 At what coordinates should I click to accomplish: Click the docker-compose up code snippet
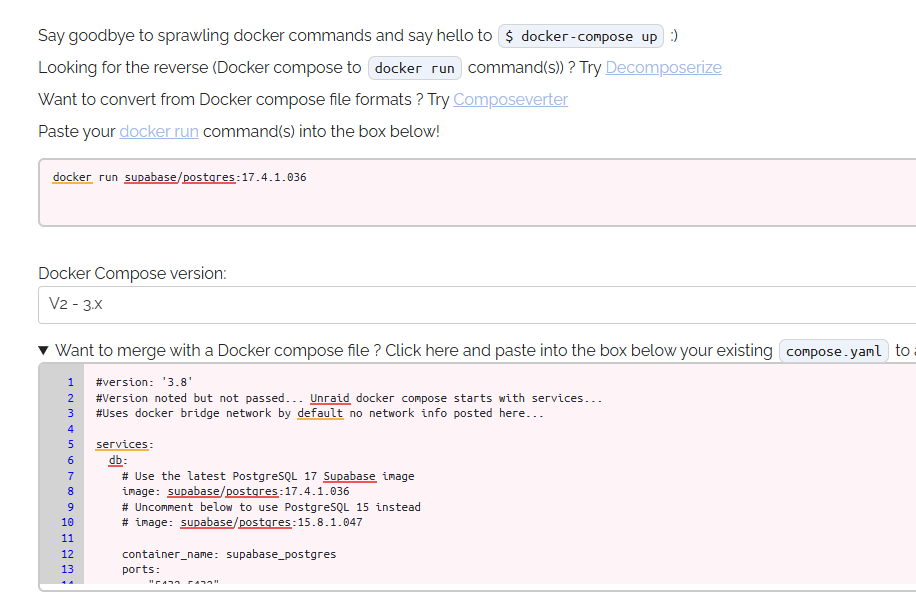tap(581, 36)
